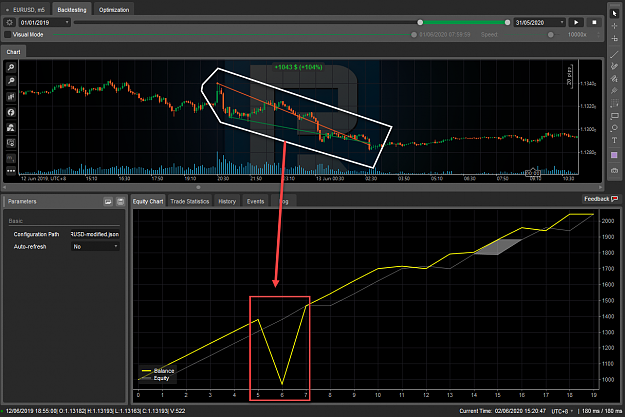Open backtesting settings gear icon
This screenshot has height=417, width=625.
[x=10, y=22]
